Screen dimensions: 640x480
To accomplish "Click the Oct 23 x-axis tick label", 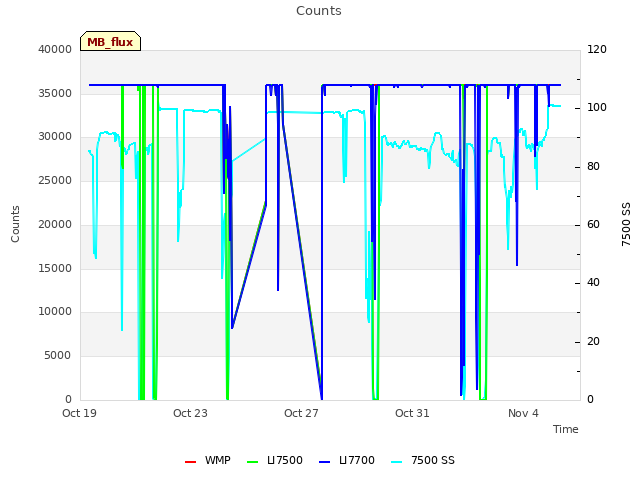I will (190, 413).
